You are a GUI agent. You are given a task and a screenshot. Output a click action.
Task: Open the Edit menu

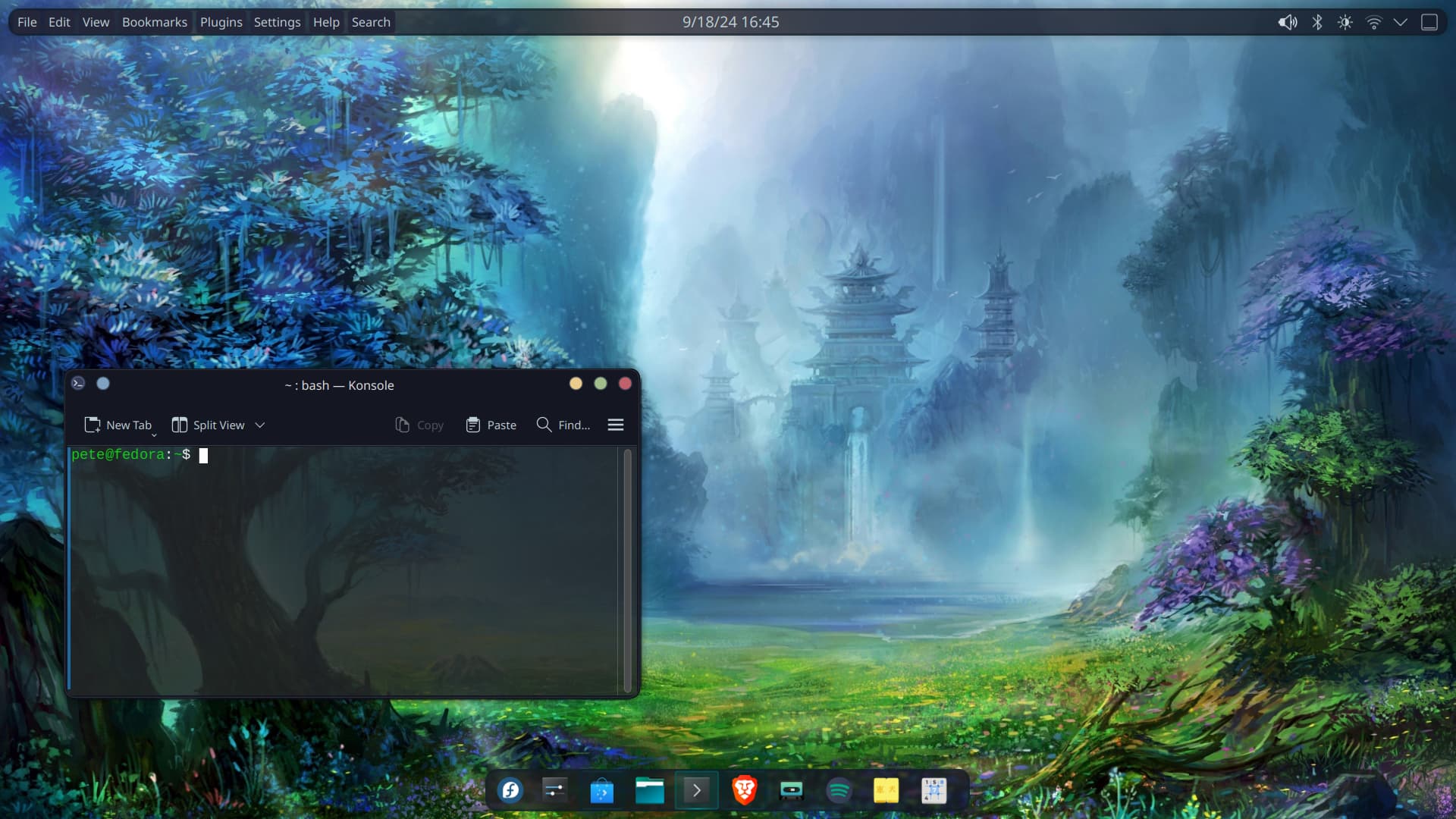(x=59, y=22)
